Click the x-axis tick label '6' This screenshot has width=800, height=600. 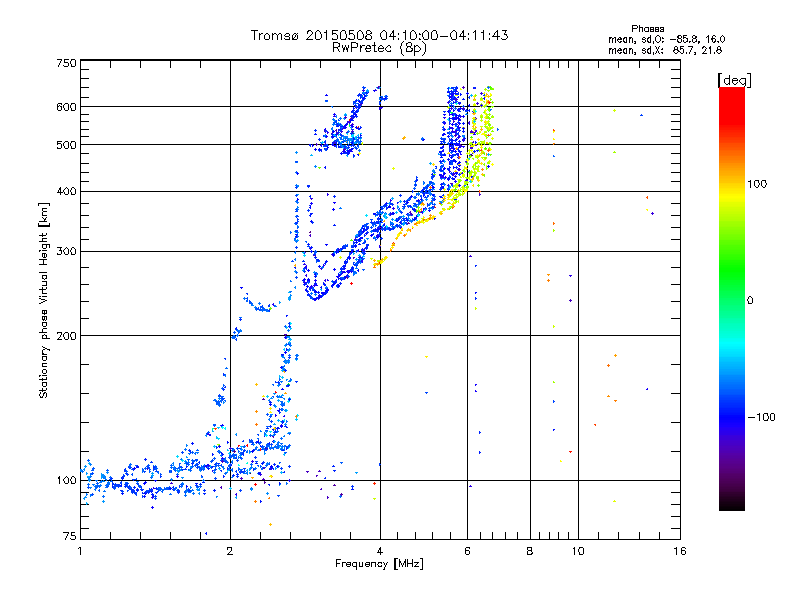coord(467,551)
